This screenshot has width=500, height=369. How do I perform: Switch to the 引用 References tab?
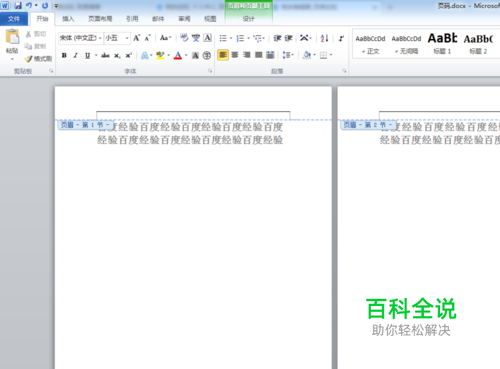pyautogui.click(x=132, y=19)
